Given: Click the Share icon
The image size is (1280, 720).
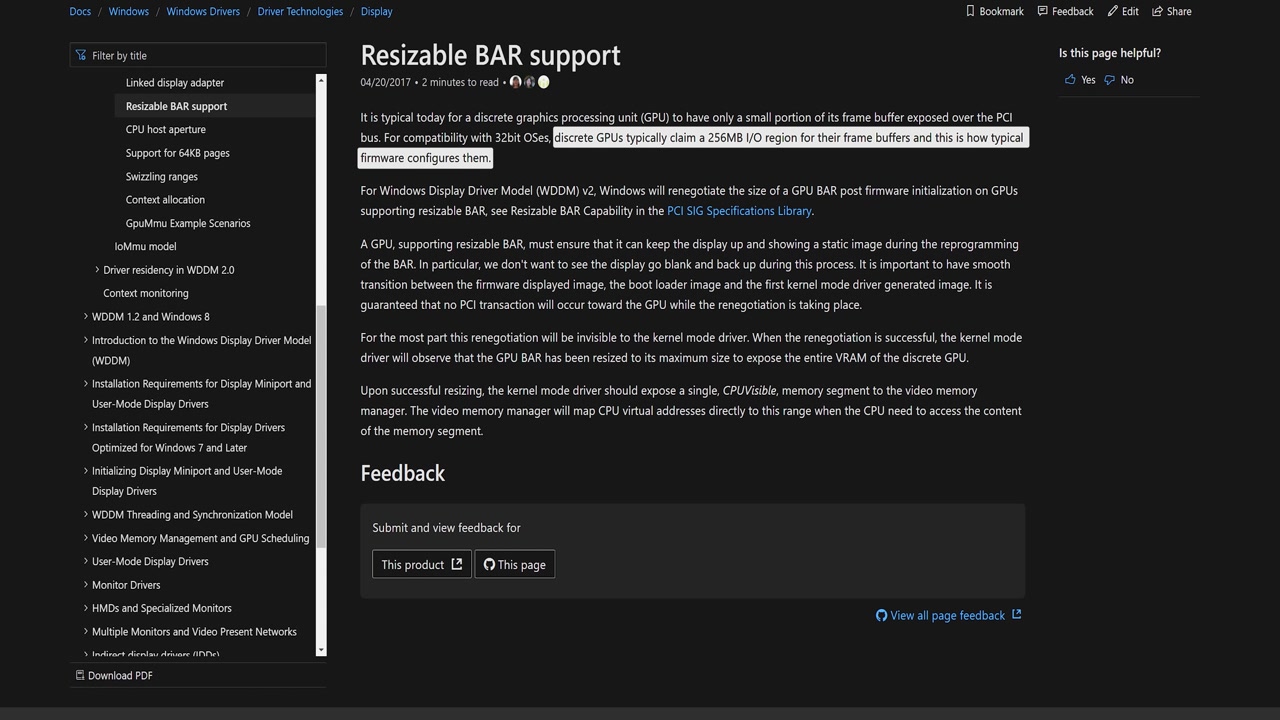Looking at the screenshot, I should click(1157, 11).
